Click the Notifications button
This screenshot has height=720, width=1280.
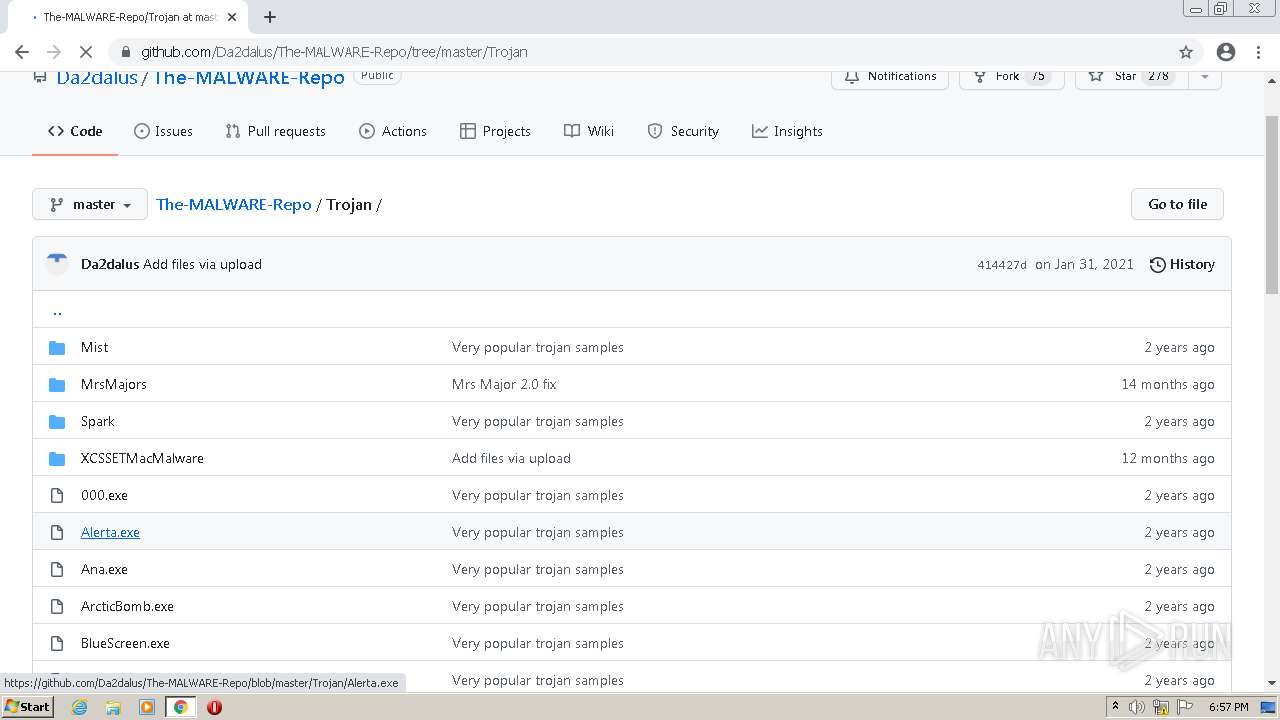pos(890,77)
